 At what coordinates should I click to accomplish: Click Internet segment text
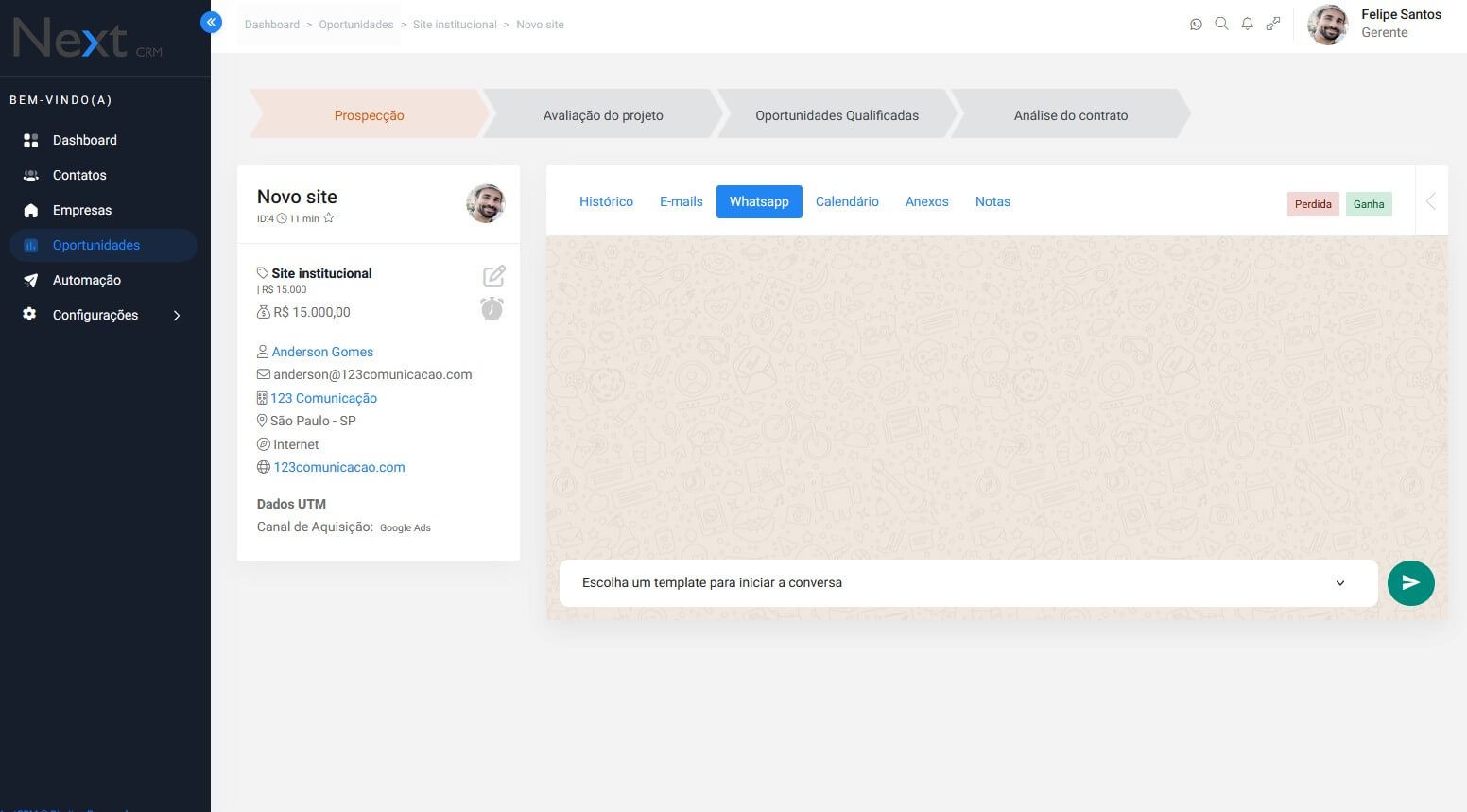[x=296, y=444]
